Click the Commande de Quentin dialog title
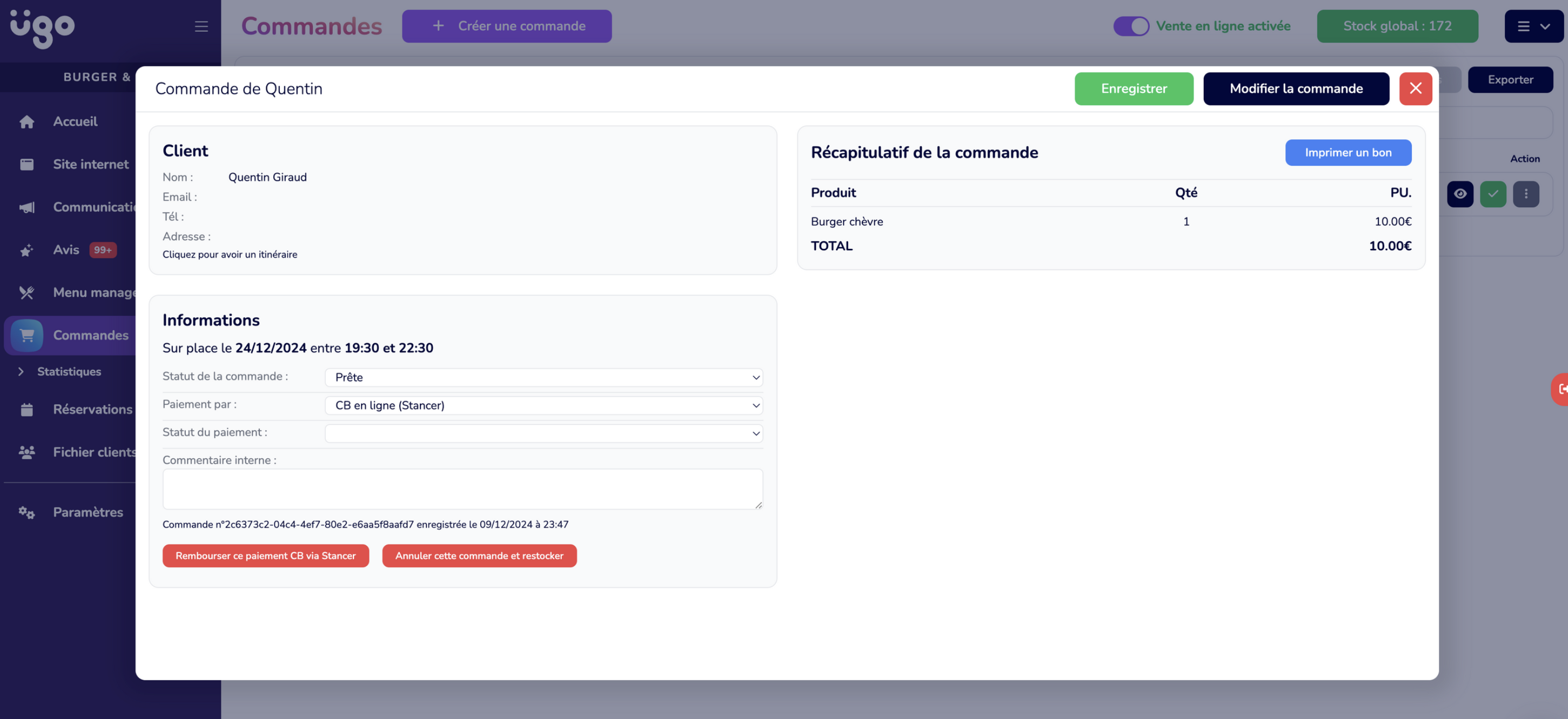This screenshot has width=1568, height=719. pos(239,89)
